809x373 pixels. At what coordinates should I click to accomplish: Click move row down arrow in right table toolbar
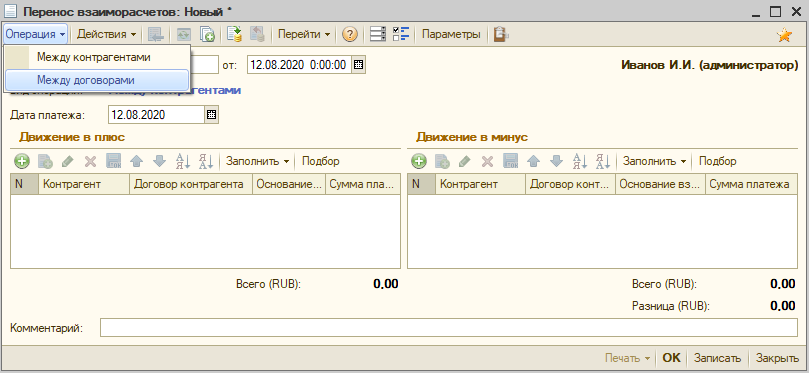click(x=556, y=161)
